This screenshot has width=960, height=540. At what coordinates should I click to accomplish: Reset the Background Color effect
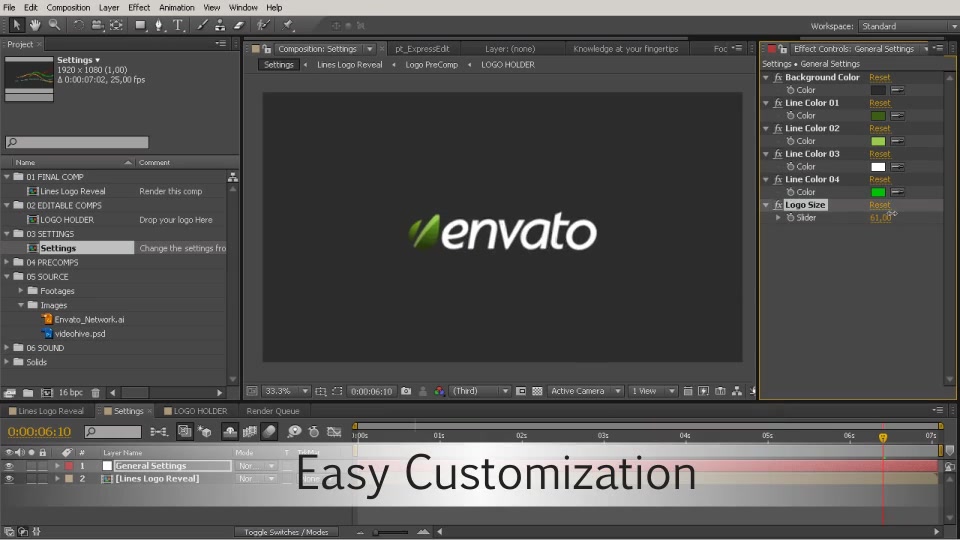pos(880,77)
